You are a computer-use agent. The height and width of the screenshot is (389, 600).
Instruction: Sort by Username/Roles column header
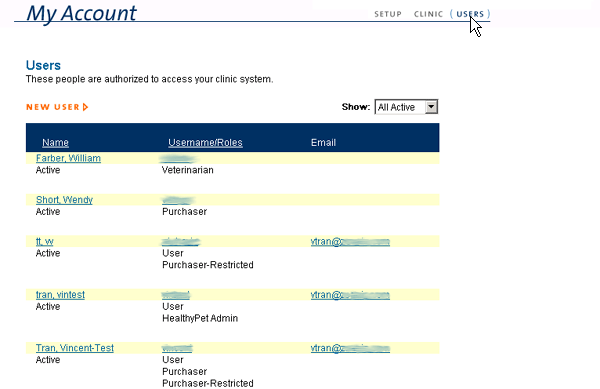205,143
